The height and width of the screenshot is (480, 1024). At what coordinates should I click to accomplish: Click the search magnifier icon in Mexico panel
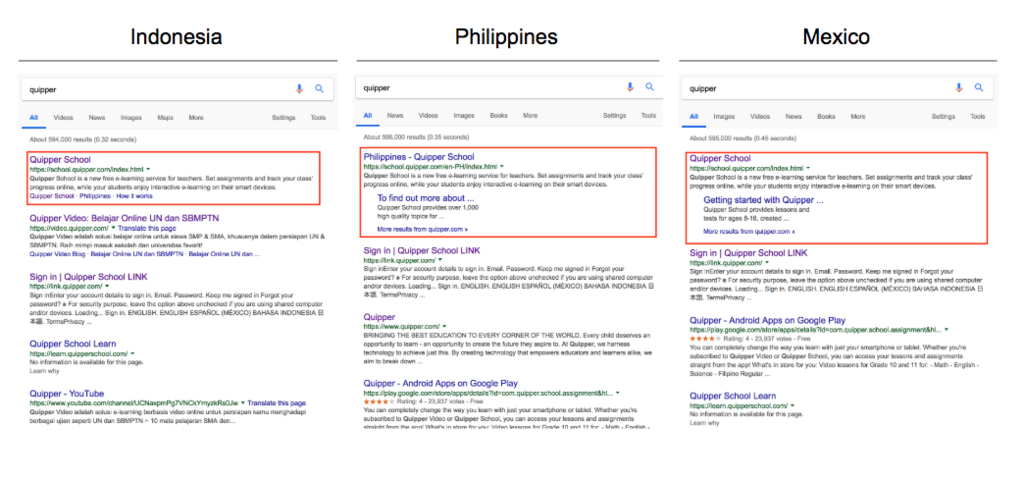click(x=979, y=88)
